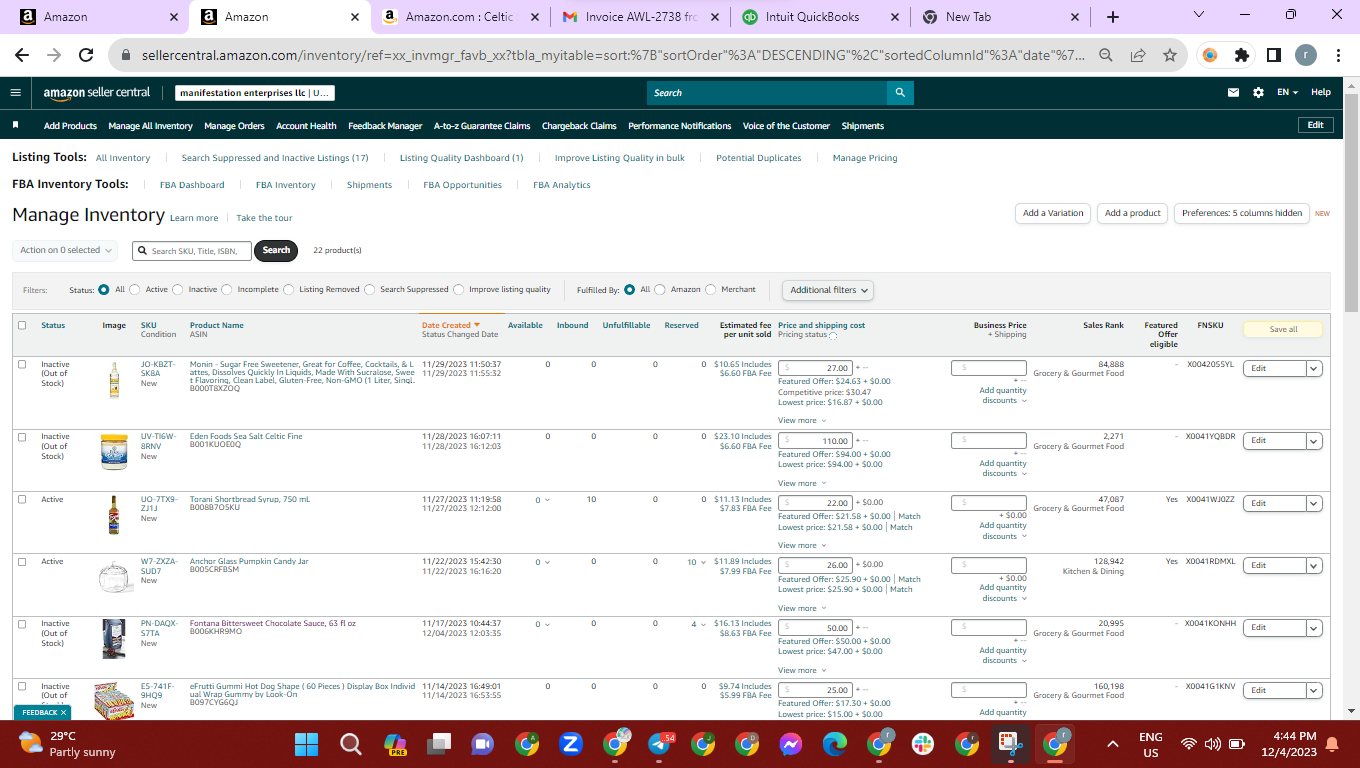This screenshot has width=1360, height=768.
Task: Dismiss the Feedback tab using its X
Action: pos(64,713)
